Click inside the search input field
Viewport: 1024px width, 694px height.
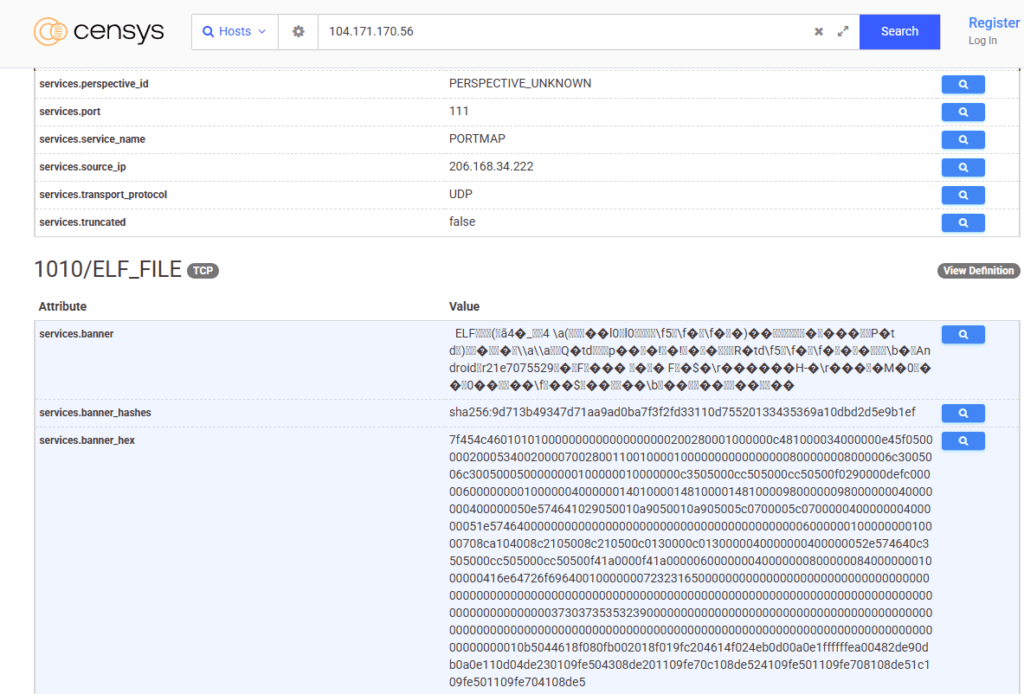point(560,31)
